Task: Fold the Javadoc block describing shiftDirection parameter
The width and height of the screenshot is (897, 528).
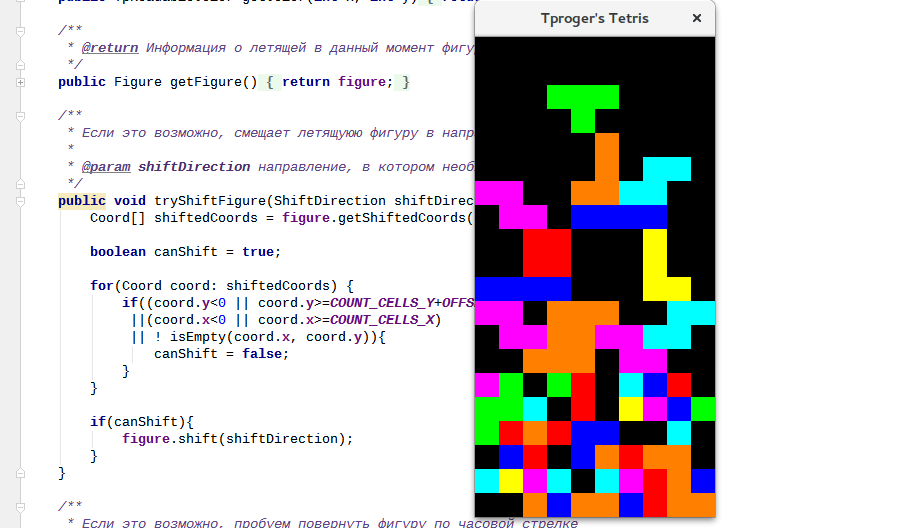Action: [21, 116]
